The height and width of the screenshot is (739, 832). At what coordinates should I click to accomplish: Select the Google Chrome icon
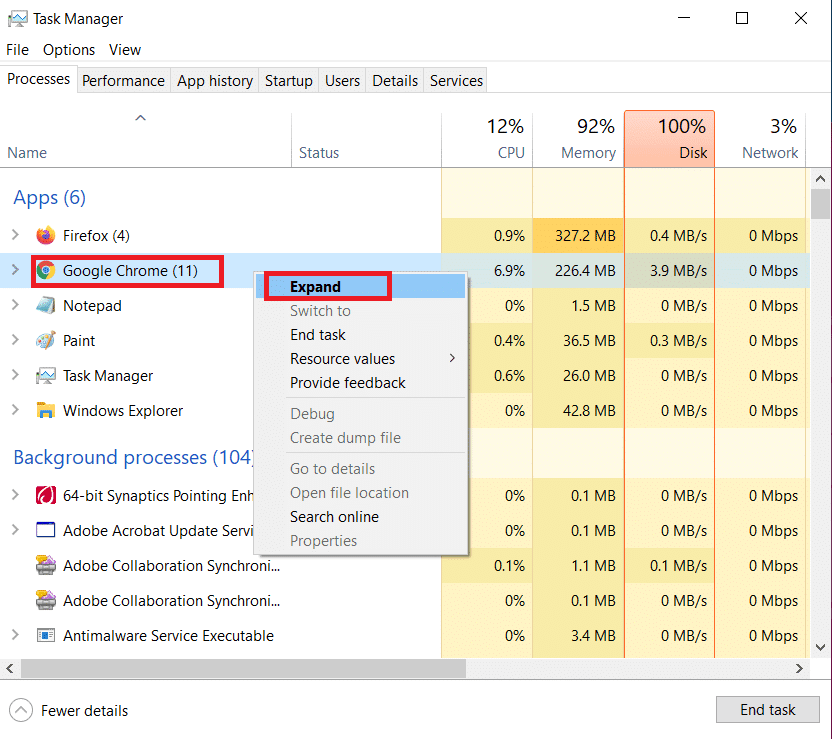pyautogui.click(x=46, y=270)
